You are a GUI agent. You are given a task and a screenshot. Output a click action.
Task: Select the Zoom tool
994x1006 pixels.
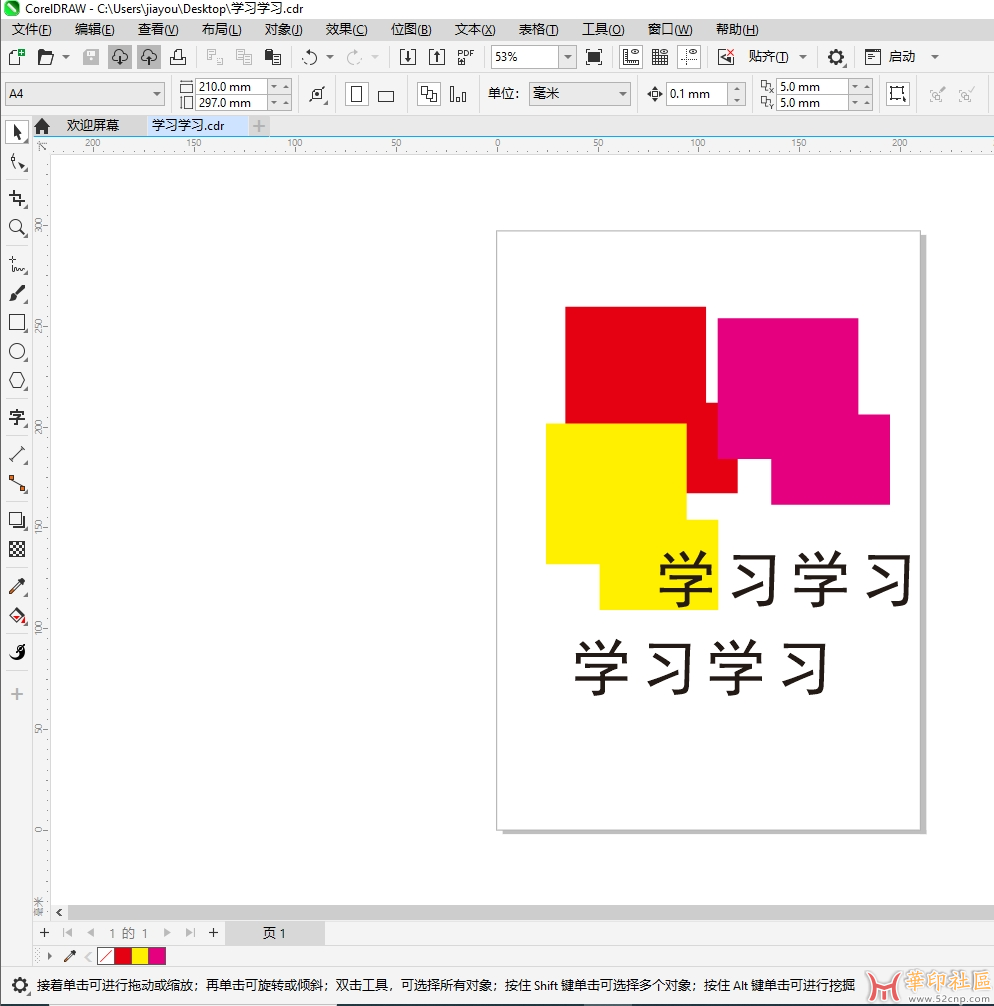click(17, 228)
